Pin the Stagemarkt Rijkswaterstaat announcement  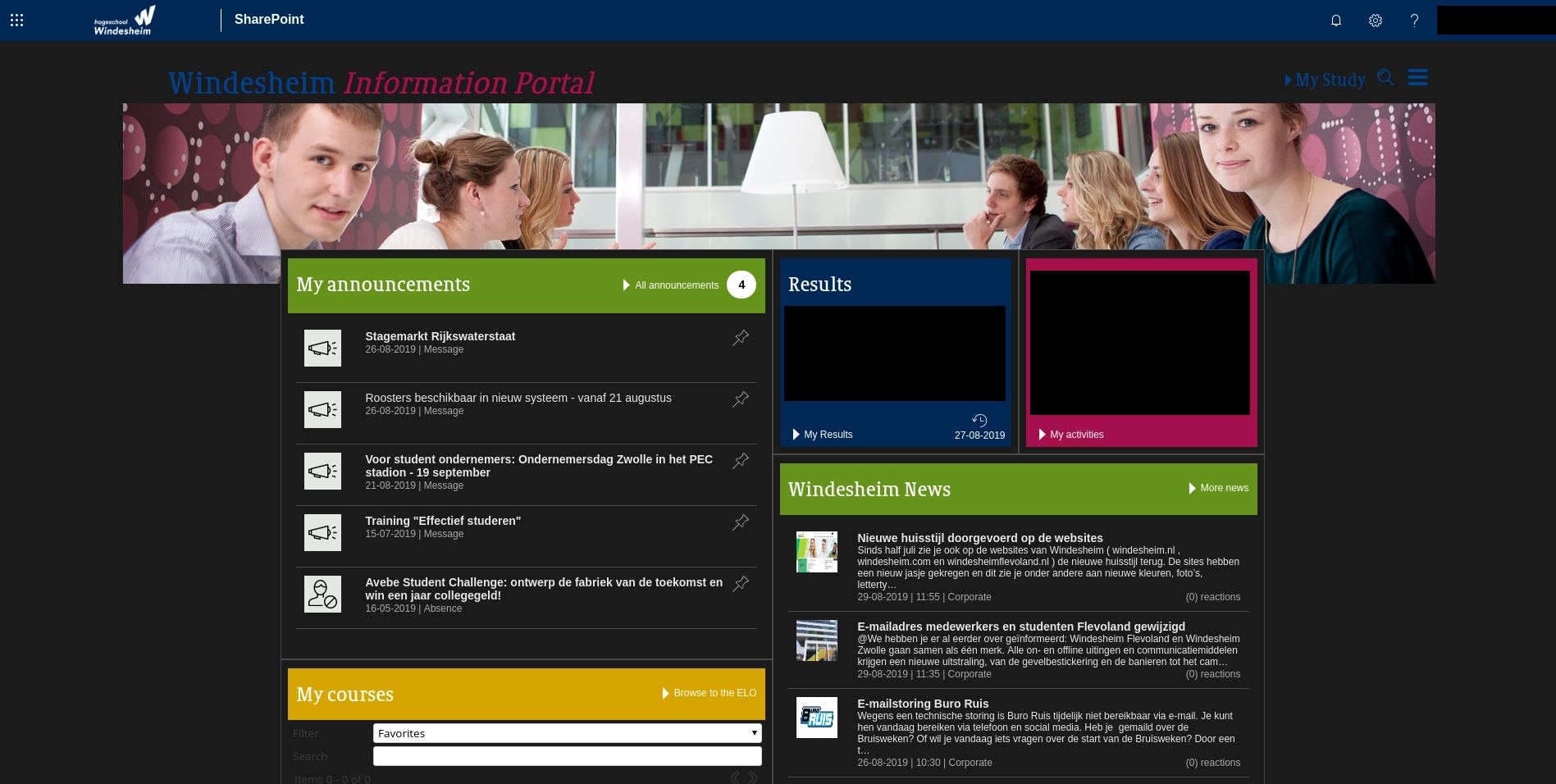(x=741, y=338)
